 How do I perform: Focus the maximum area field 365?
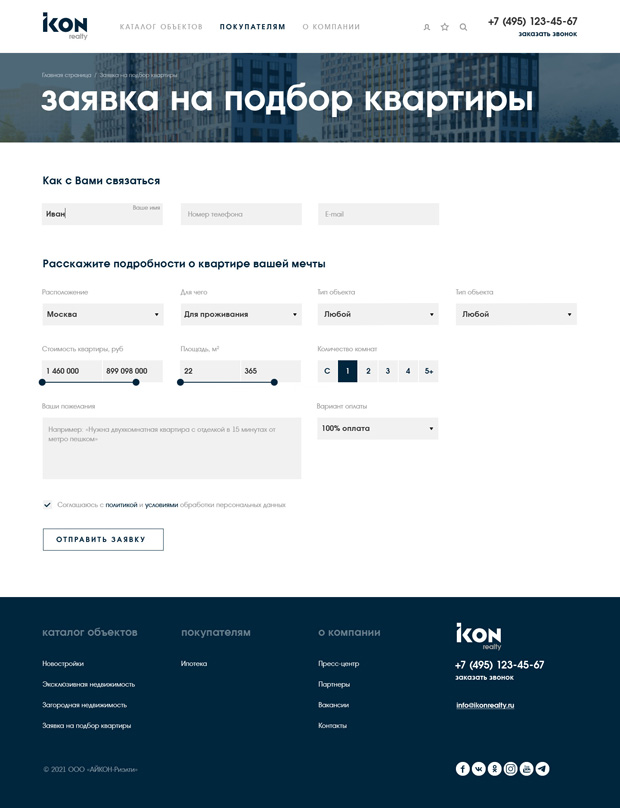coord(271,371)
